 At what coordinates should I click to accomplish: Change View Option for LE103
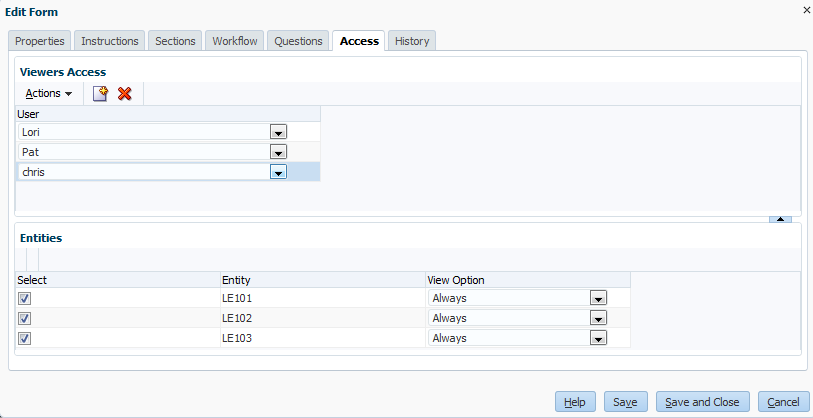pyautogui.click(x=598, y=338)
